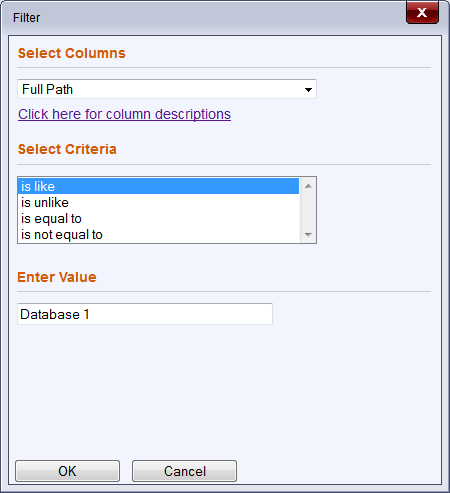Cancel the filter dialog

click(184, 471)
